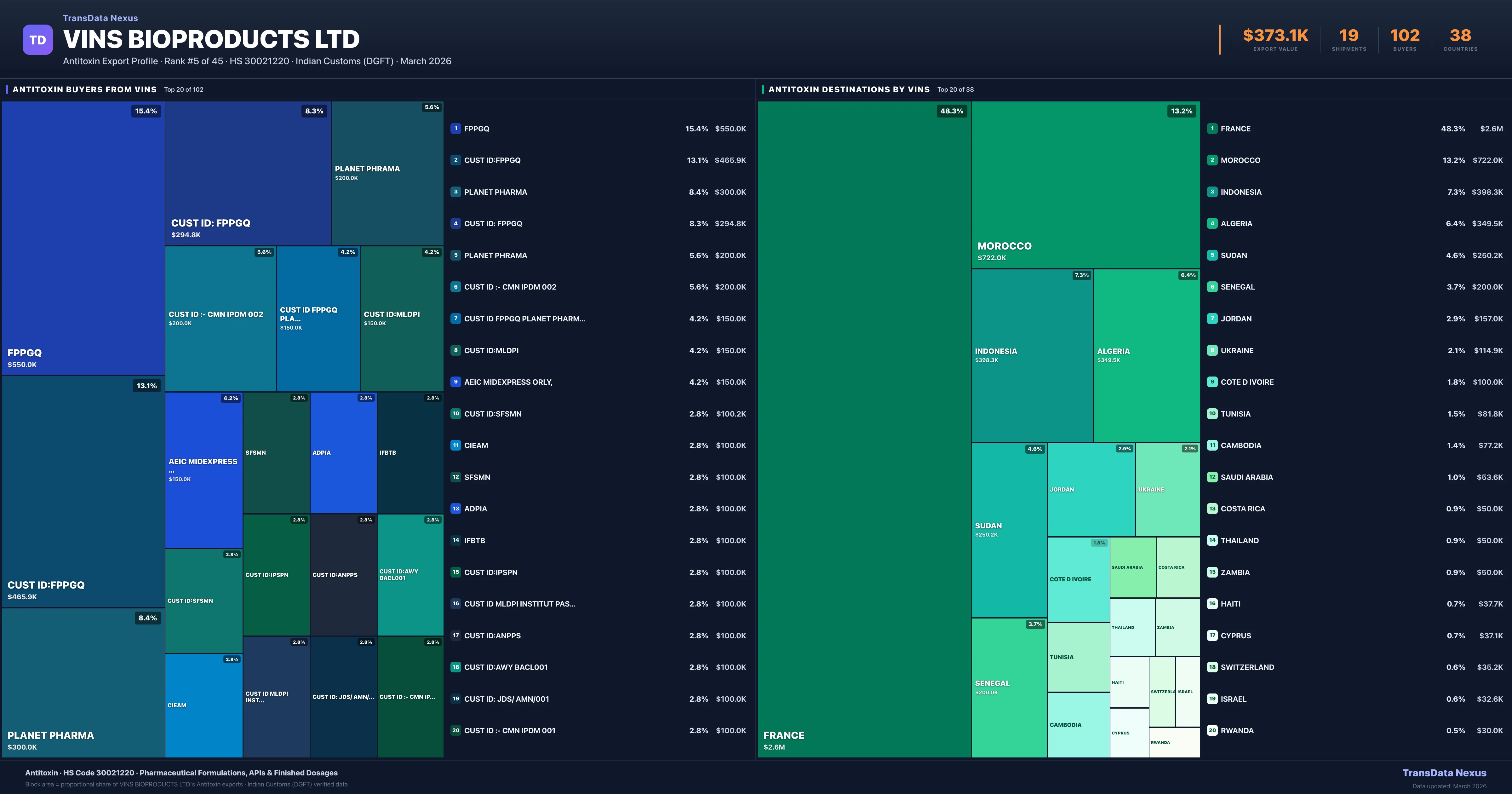Expand the Top 20 of 102 buyers list

[x=184, y=89]
